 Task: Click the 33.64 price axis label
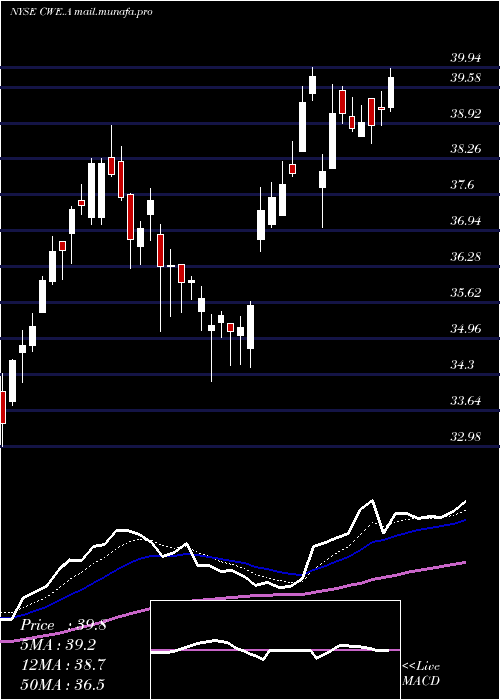coord(466,401)
